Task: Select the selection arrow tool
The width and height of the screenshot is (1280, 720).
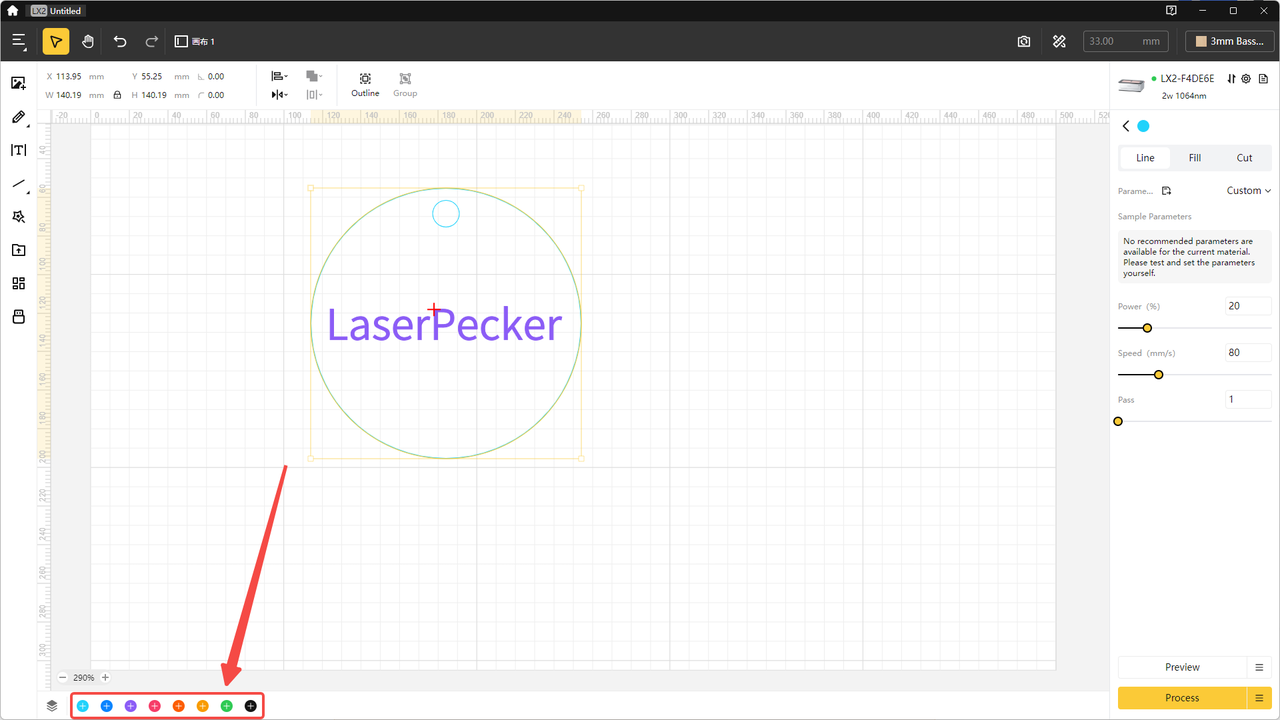Action: [55, 41]
